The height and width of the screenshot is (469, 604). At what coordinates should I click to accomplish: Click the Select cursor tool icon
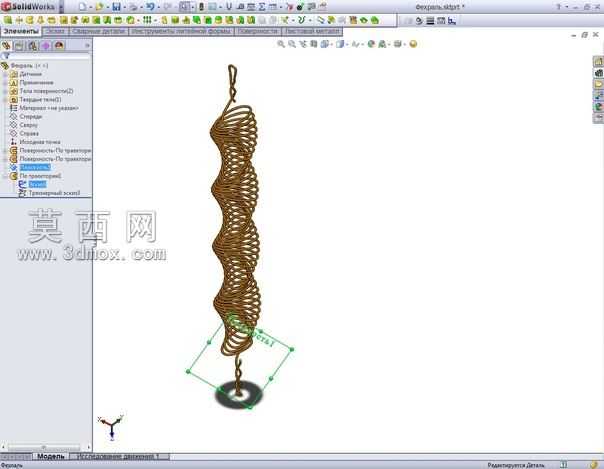185,7
